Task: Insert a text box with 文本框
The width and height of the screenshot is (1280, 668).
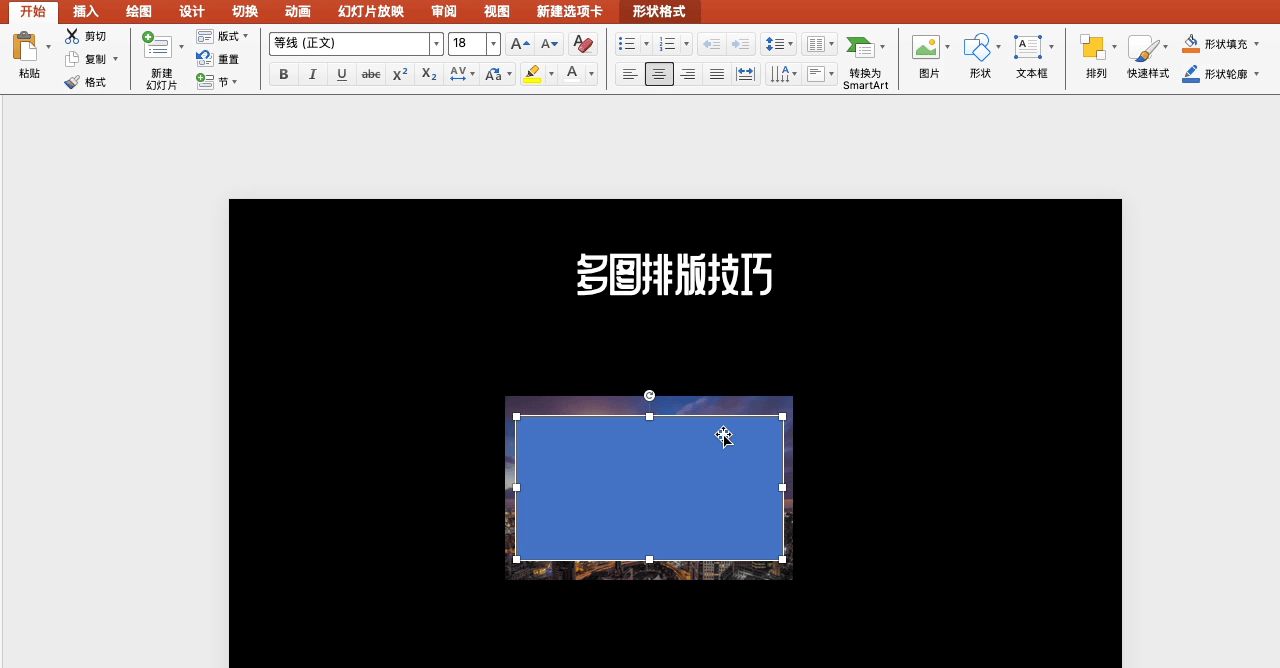Action: tap(1027, 48)
